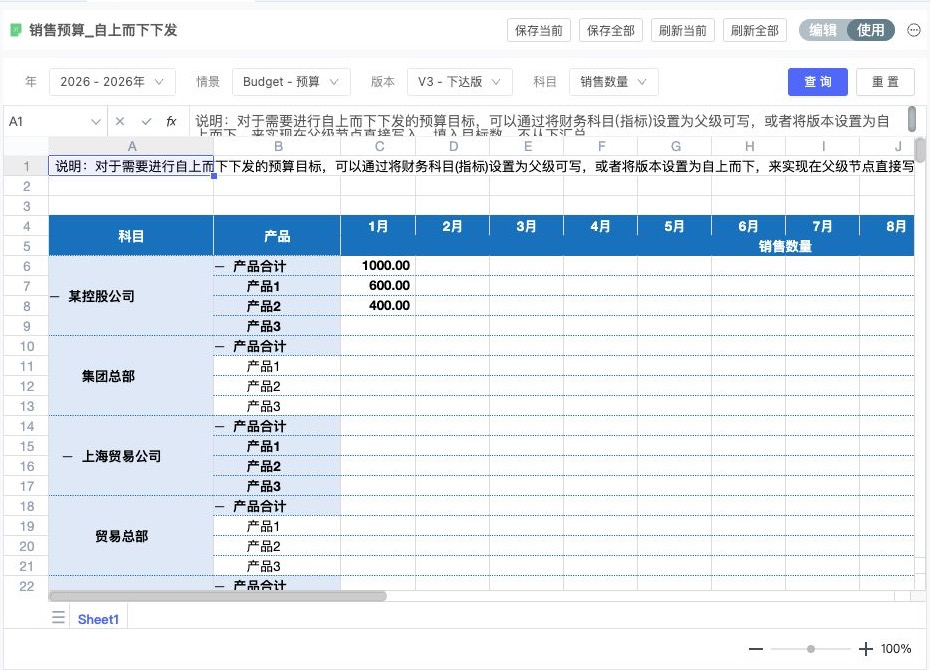The image size is (930, 670).
Task: Select 产品2 in row 12
Action: point(277,386)
